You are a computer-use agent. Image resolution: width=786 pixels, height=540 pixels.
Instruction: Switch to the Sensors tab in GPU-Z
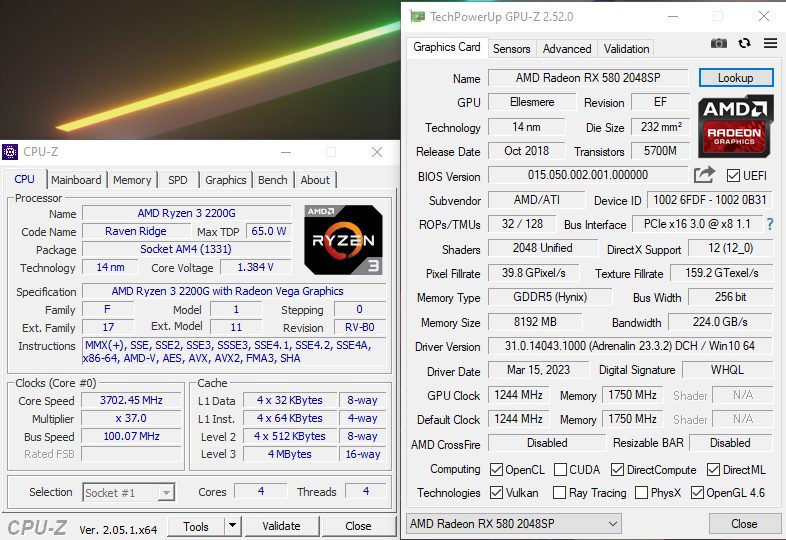point(511,49)
